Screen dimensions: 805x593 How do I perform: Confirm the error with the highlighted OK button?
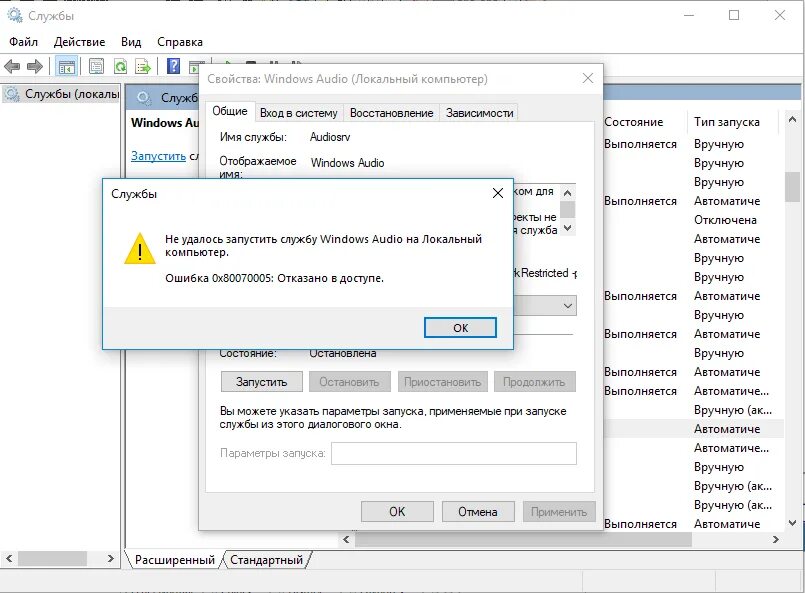460,328
